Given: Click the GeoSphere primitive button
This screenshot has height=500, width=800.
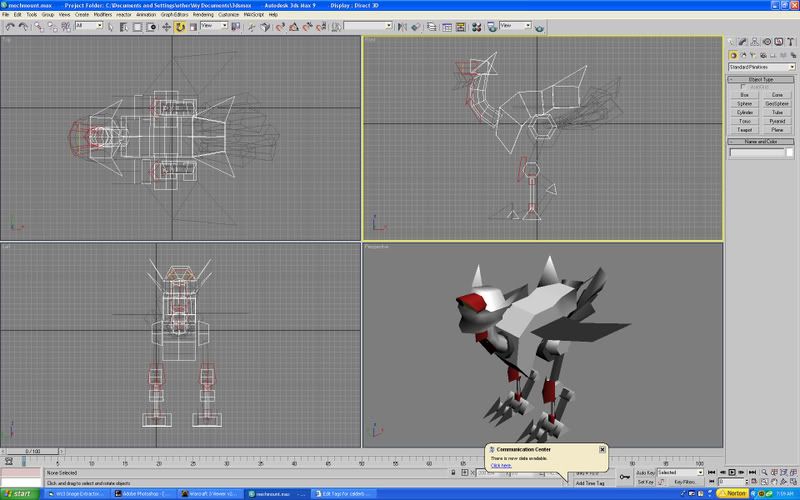Looking at the screenshot, I should [x=777, y=104].
